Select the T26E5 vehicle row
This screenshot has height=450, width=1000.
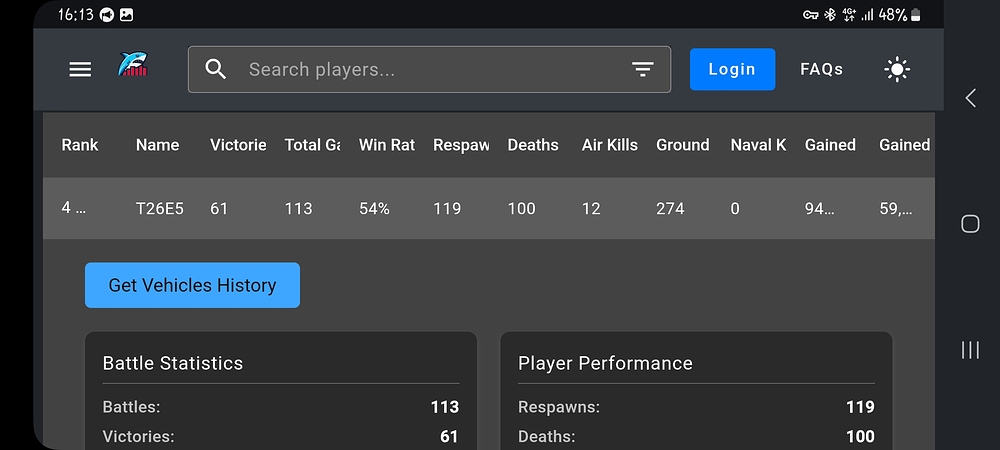(160, 208)
